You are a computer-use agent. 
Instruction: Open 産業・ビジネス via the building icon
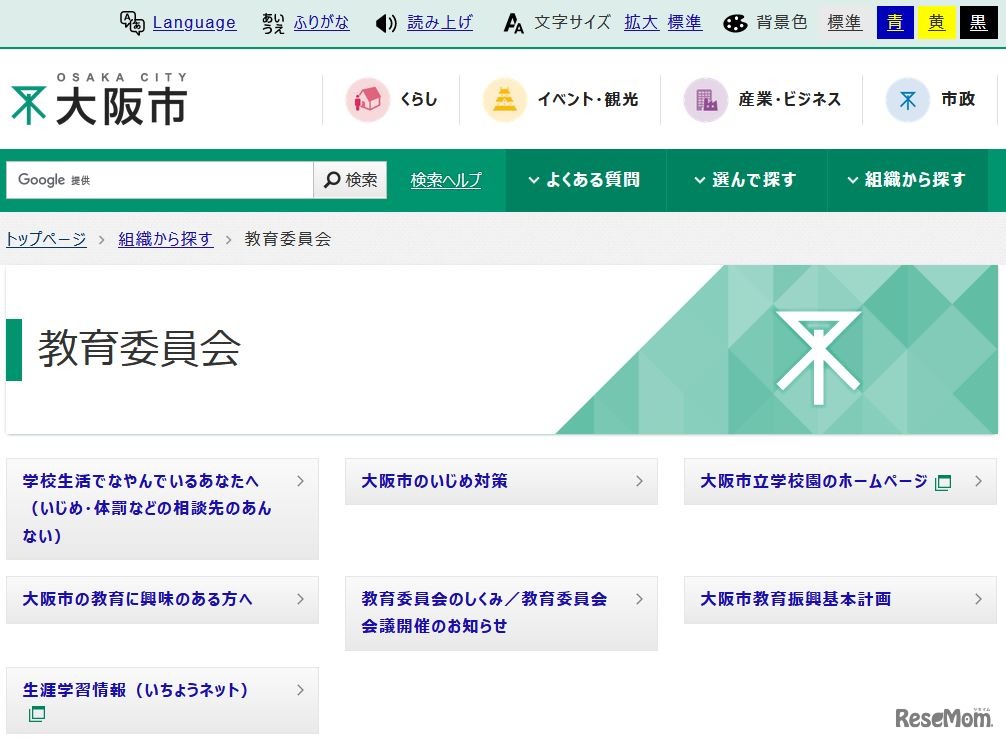pyautogui.click(x=706, y=99)
